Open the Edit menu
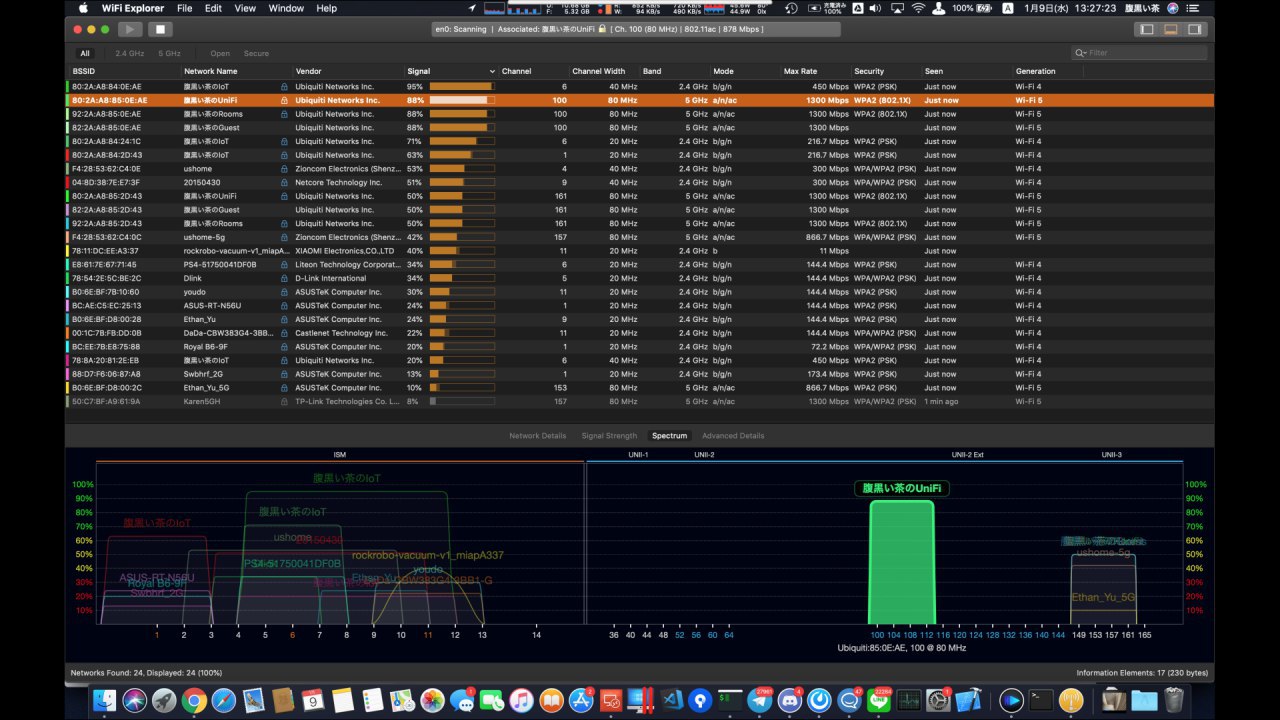The image size is (1280, 720). pos(214,8)
